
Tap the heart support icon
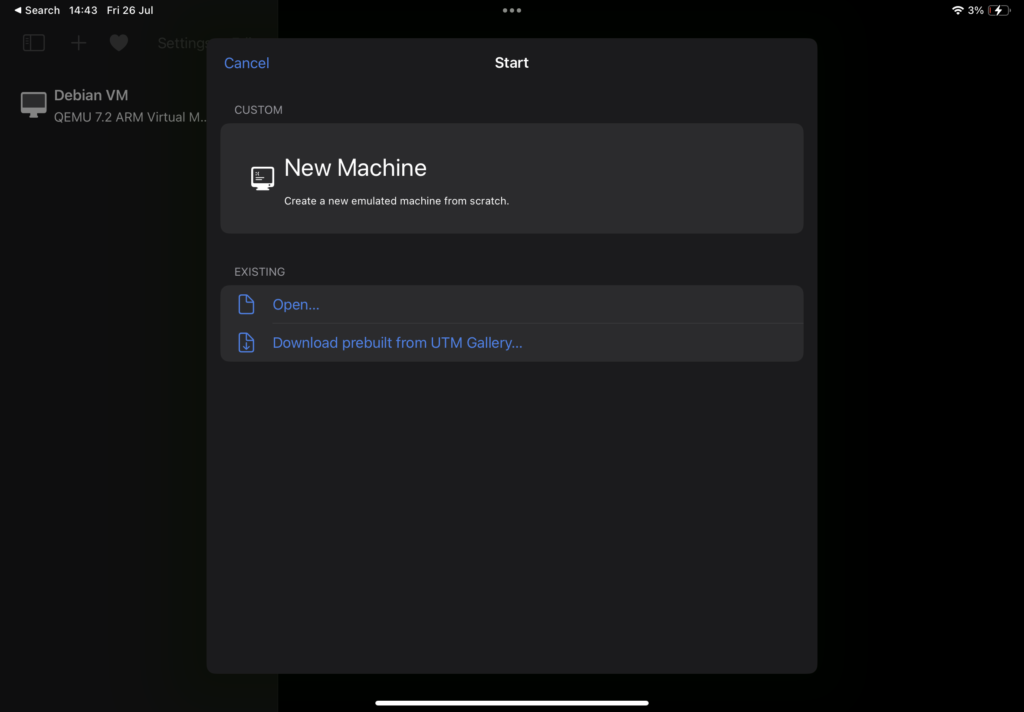pyautogui.click(x=119, y=43)
